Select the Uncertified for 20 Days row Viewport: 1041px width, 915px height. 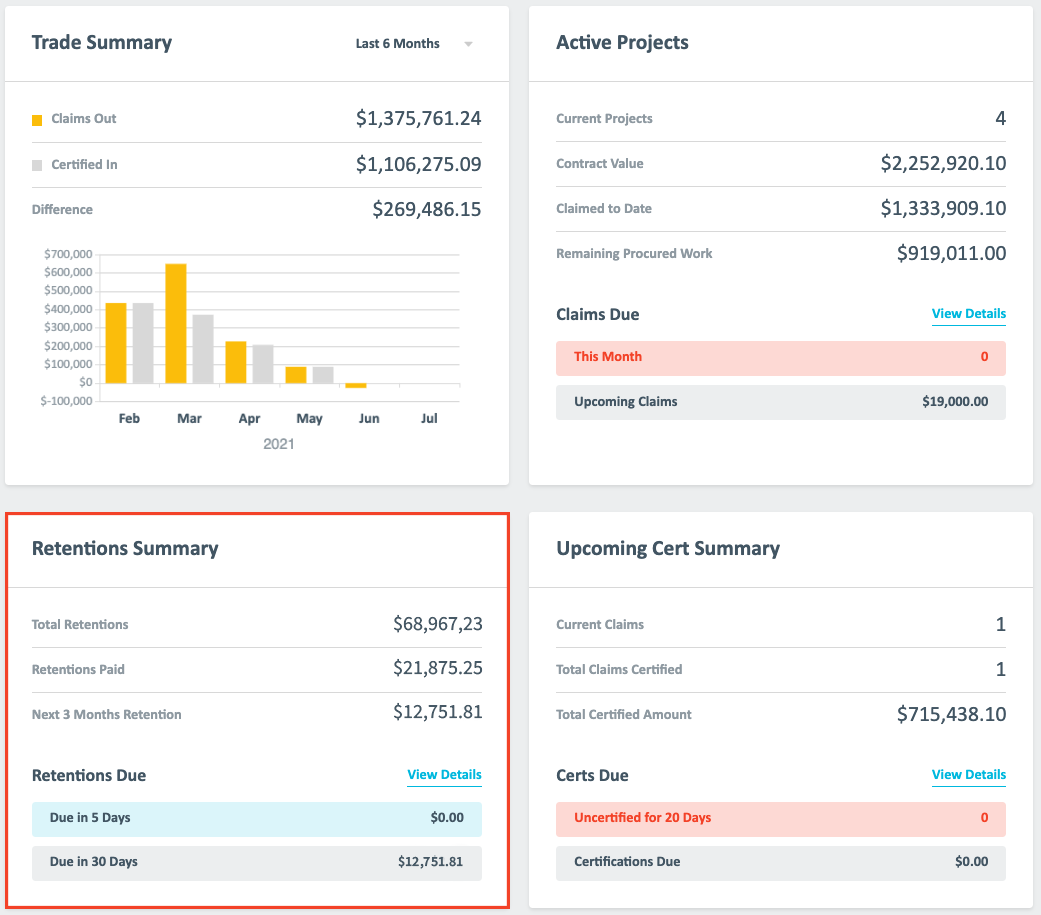click(x=781, y=819)
